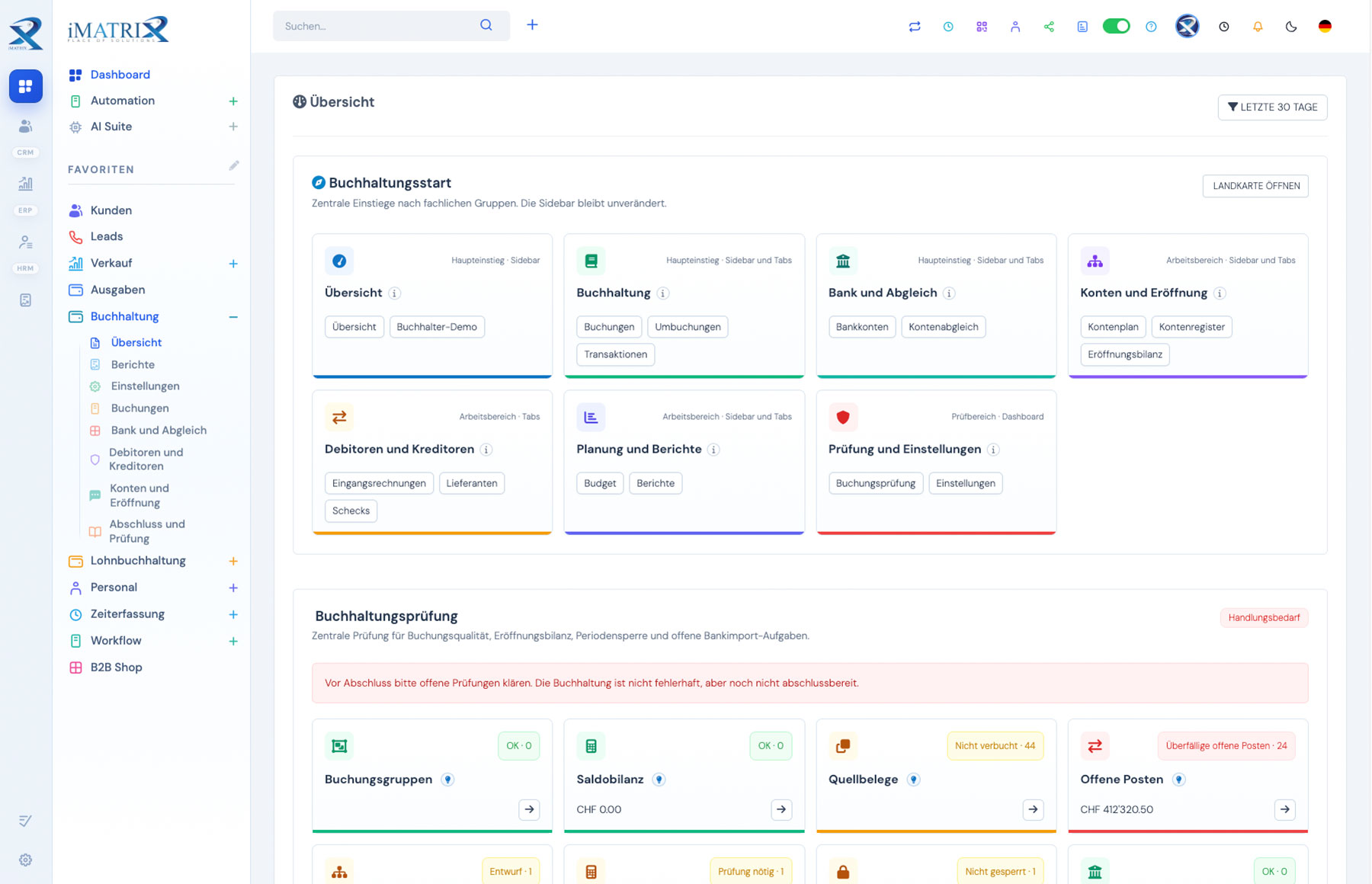Viewport: 1372px width, 884px height.
Task: Expand the Automation menu
Action: click(x=233, y=101)
